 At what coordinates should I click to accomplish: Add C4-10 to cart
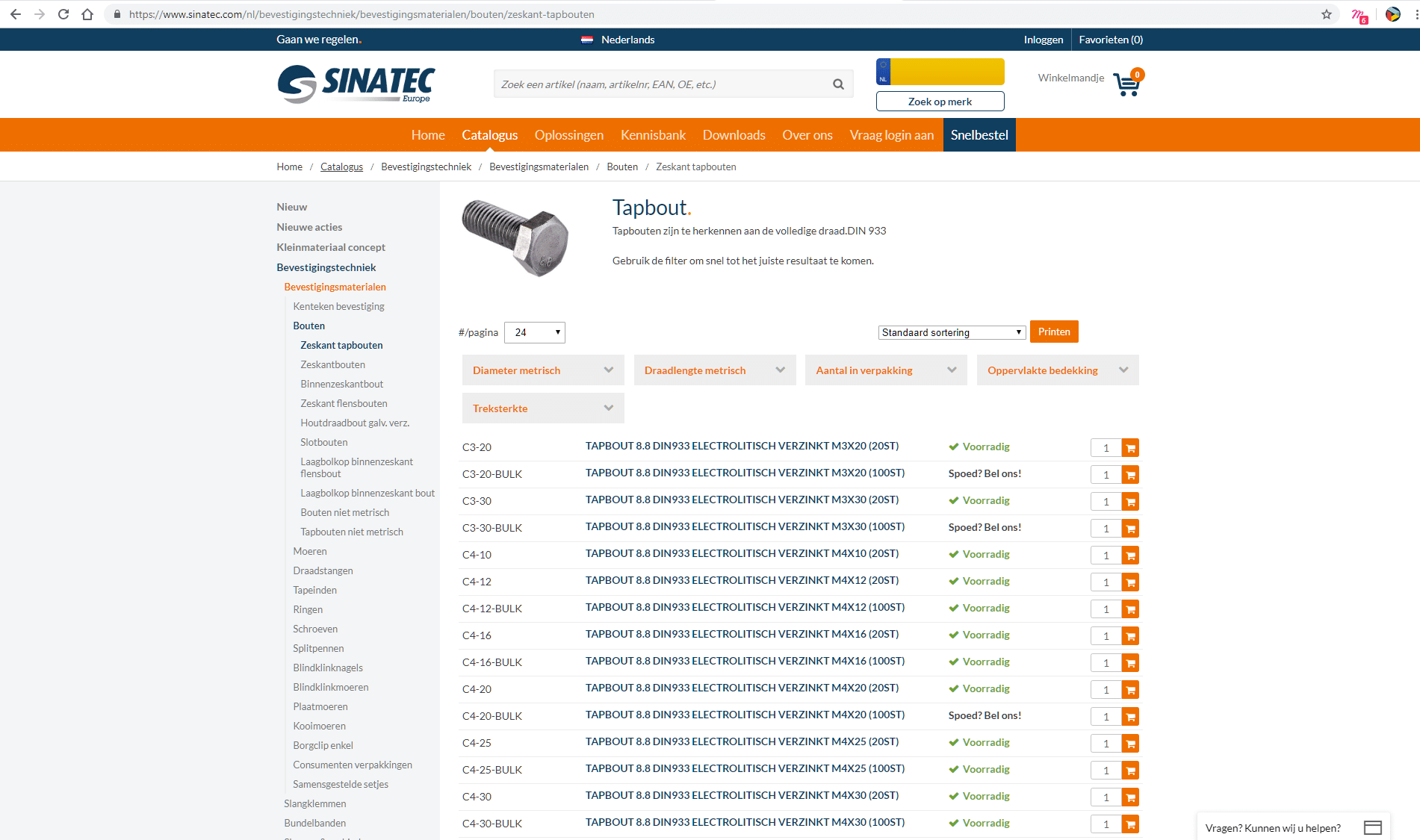coord(1130,556)
